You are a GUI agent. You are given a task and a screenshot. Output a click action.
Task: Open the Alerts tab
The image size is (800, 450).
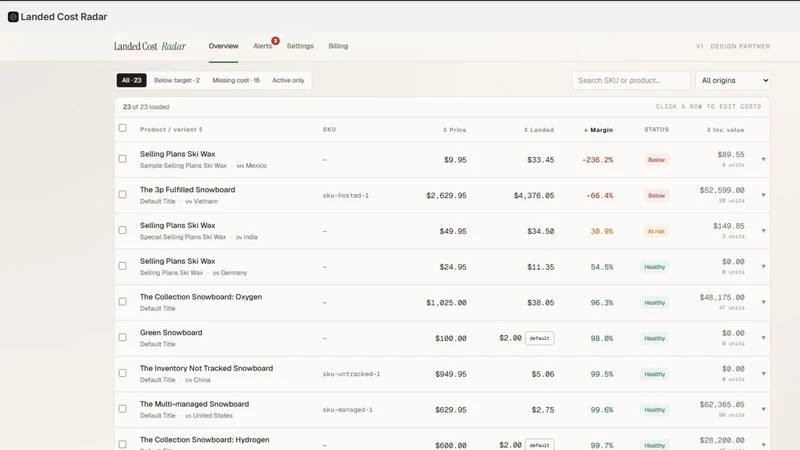(x=263, y=46)
